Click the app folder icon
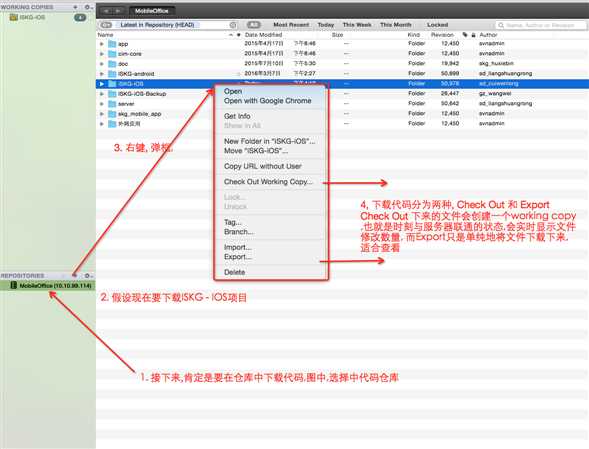This screenshot has width=589, height=449. [x=112, y=44]
